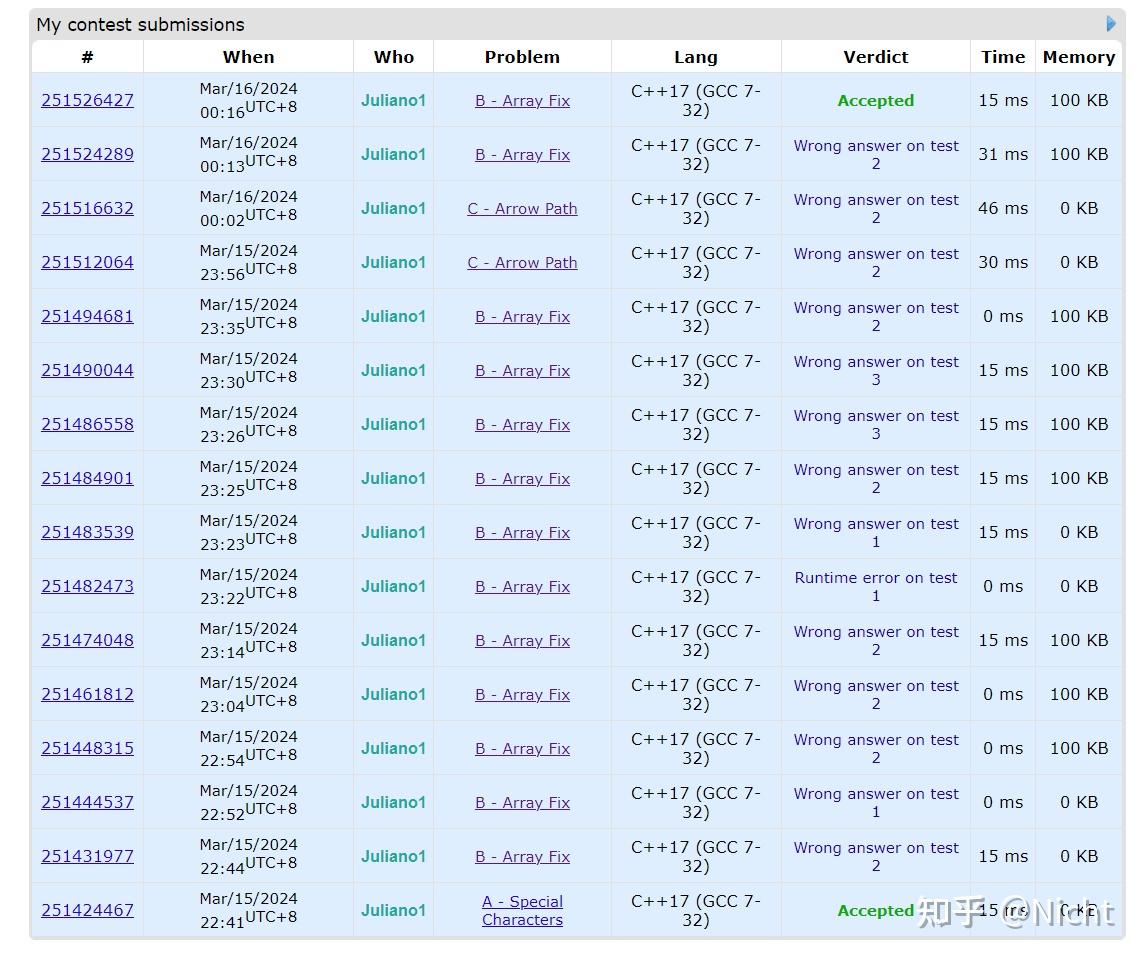Select the Accepted verdict on submission 251424467
This screenshot has width=1142, height=959.
(875, 910)
